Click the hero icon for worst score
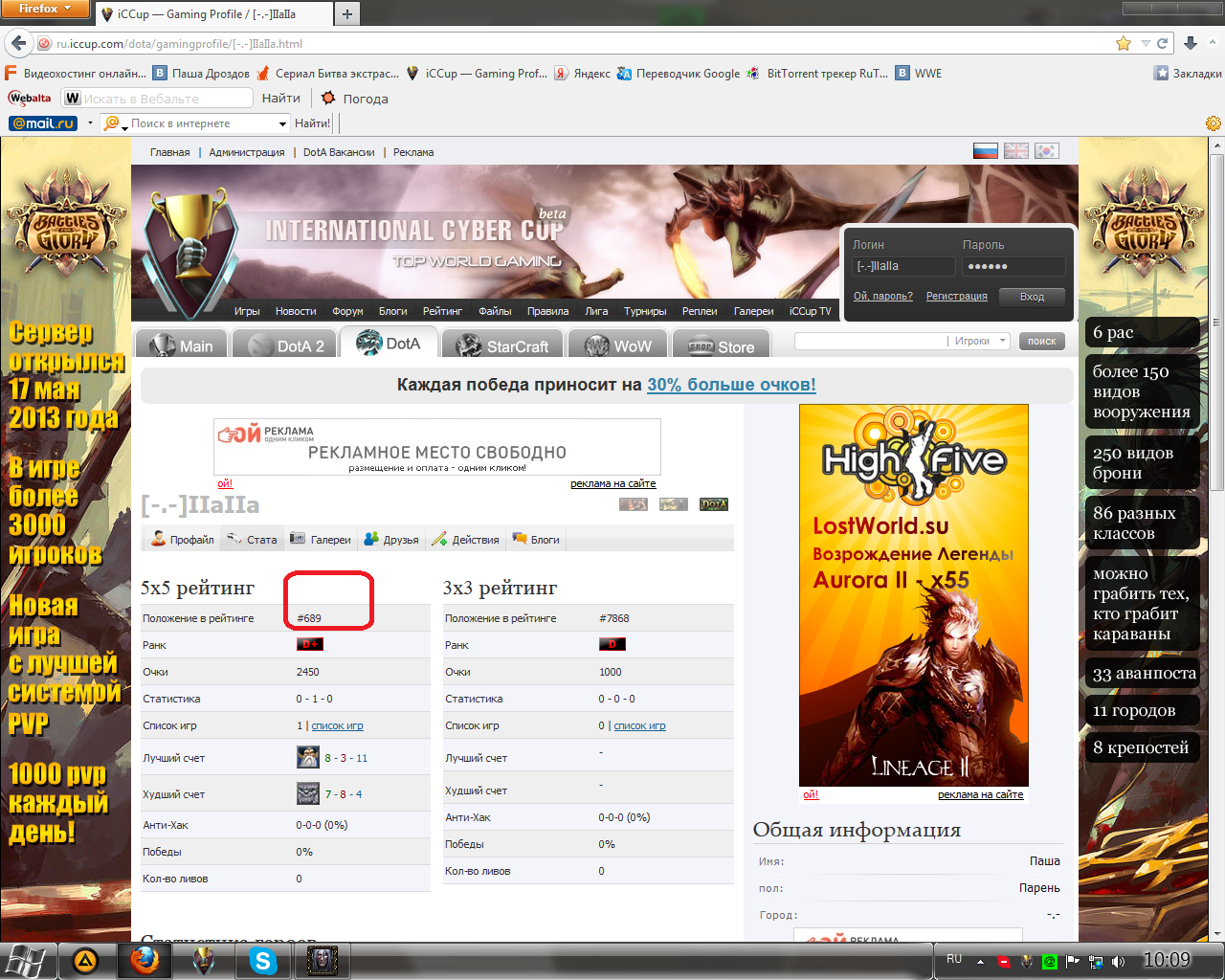Image resolution: width=1225 pixels, height=980 pixels. click(308, 793)
